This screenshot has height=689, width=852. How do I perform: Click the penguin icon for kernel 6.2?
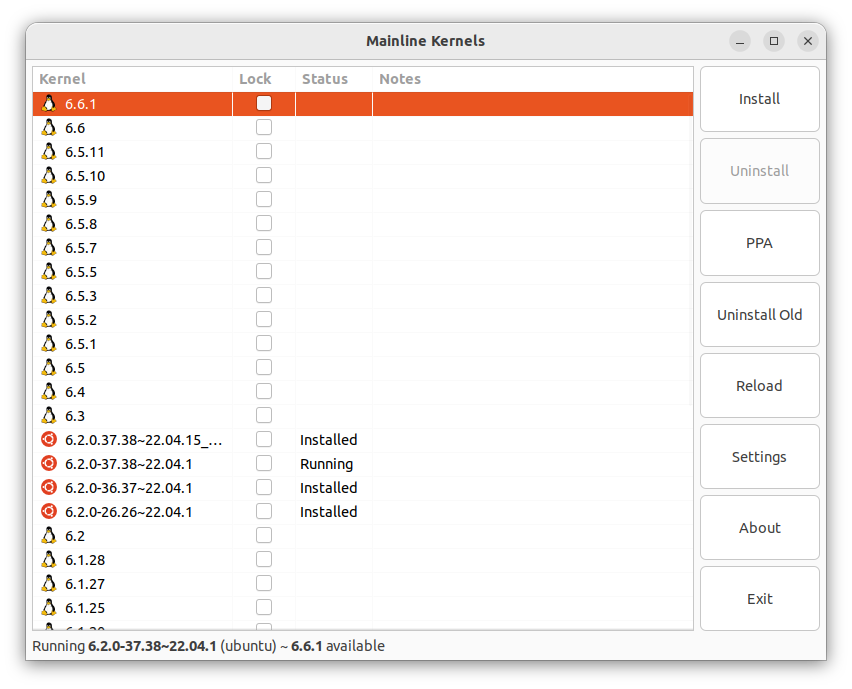pyautogui.click(x=49, y=536)
